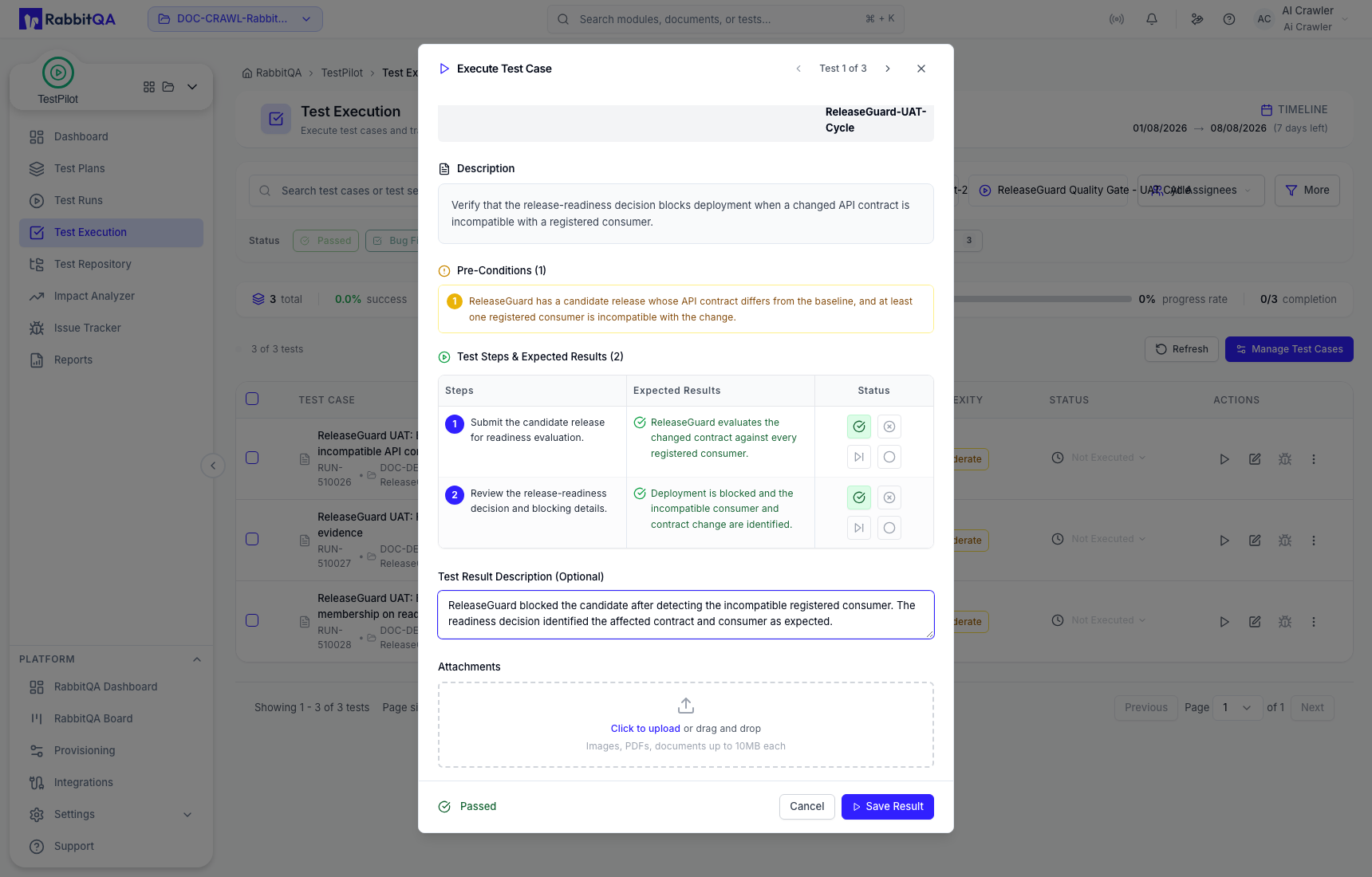Edit the Test Result Description text box
1372x877 pixels.
686,615
